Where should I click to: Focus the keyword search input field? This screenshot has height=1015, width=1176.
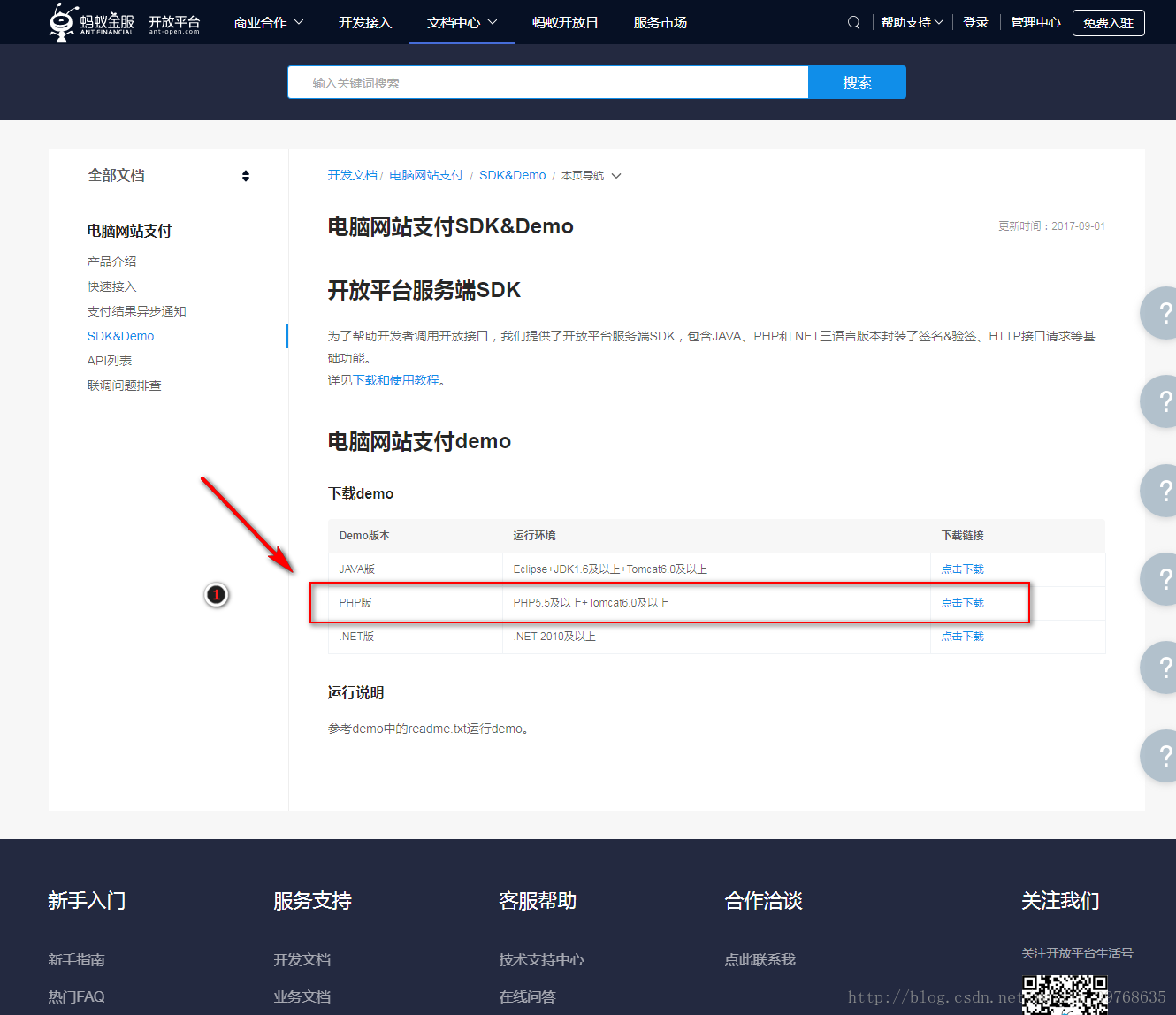tap(548, 82)
